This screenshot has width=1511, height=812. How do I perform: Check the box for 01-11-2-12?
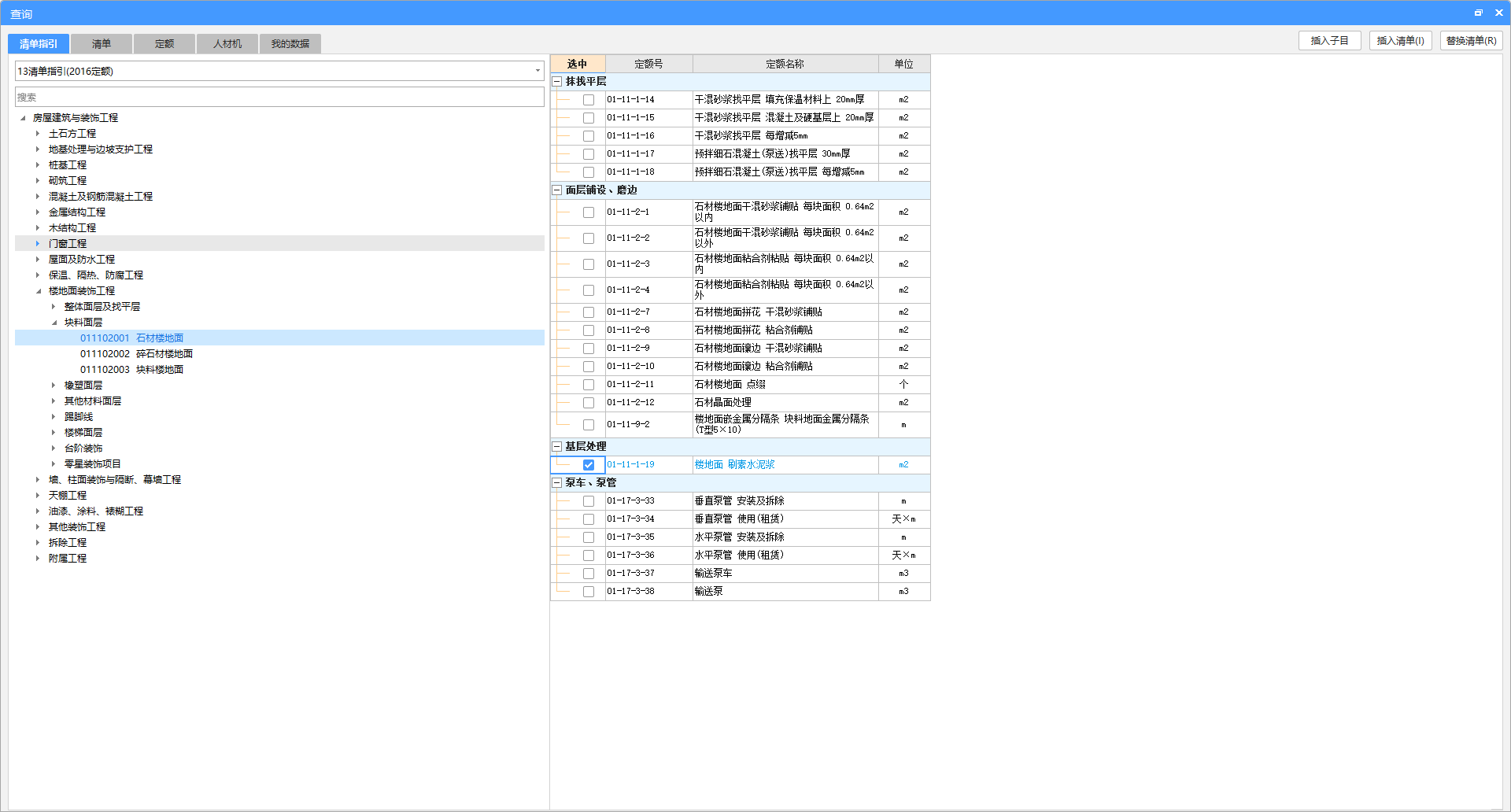589,403
